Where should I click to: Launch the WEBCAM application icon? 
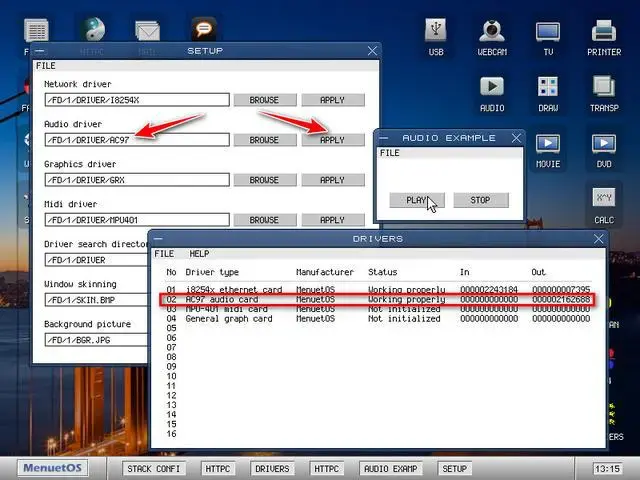point(491,32)
